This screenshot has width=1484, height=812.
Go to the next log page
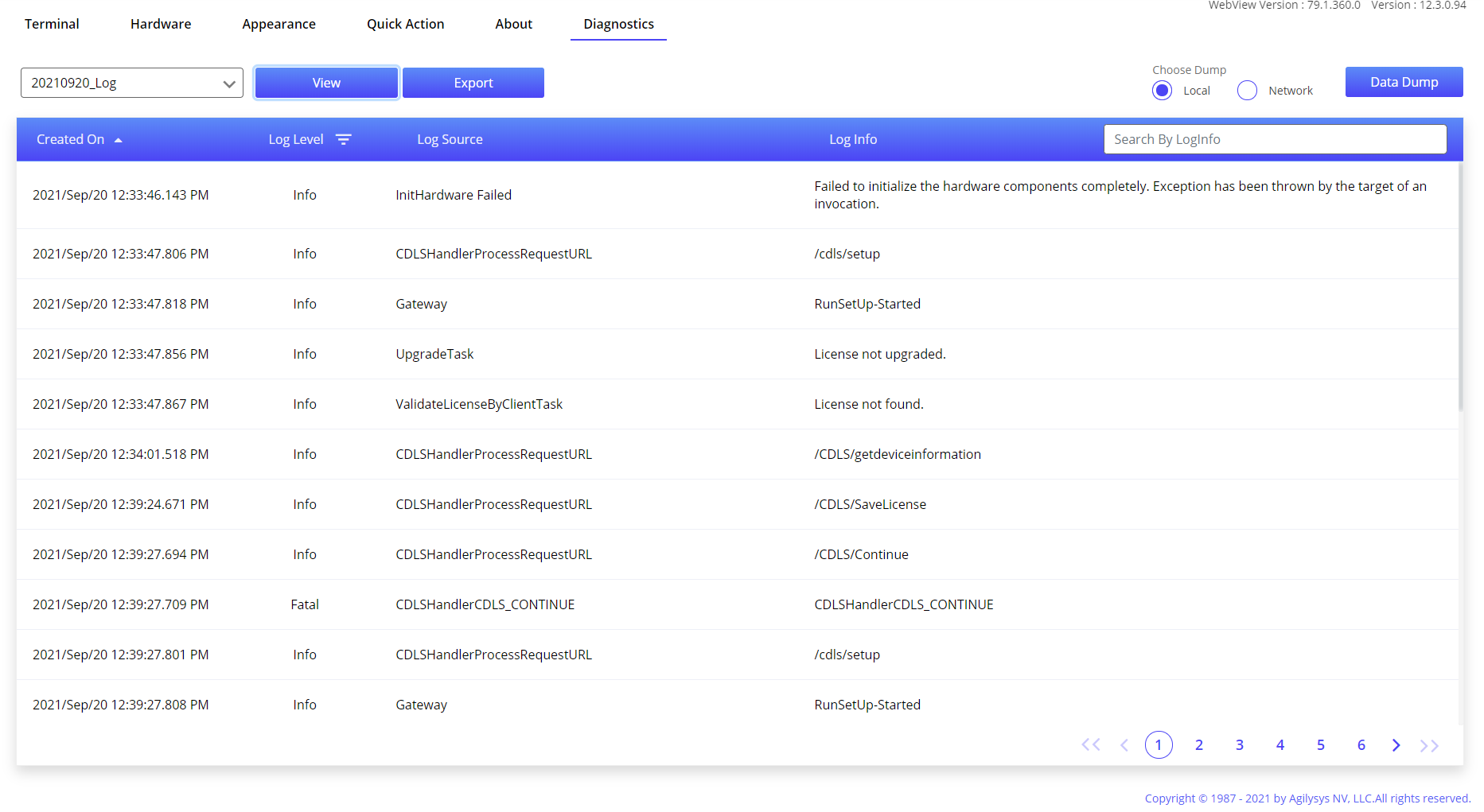[1396, 745]
